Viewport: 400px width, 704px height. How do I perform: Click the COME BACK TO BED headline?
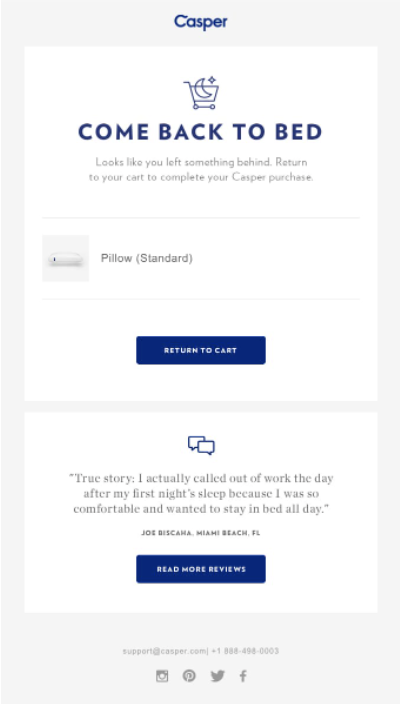click(x=200, y=132)
